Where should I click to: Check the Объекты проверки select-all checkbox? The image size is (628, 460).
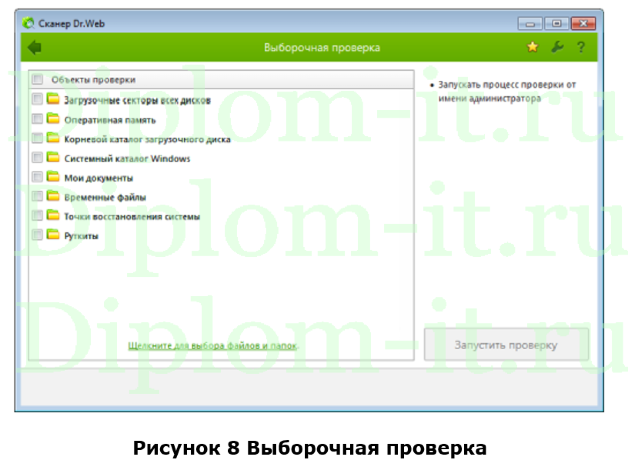(x=37, y=79)
